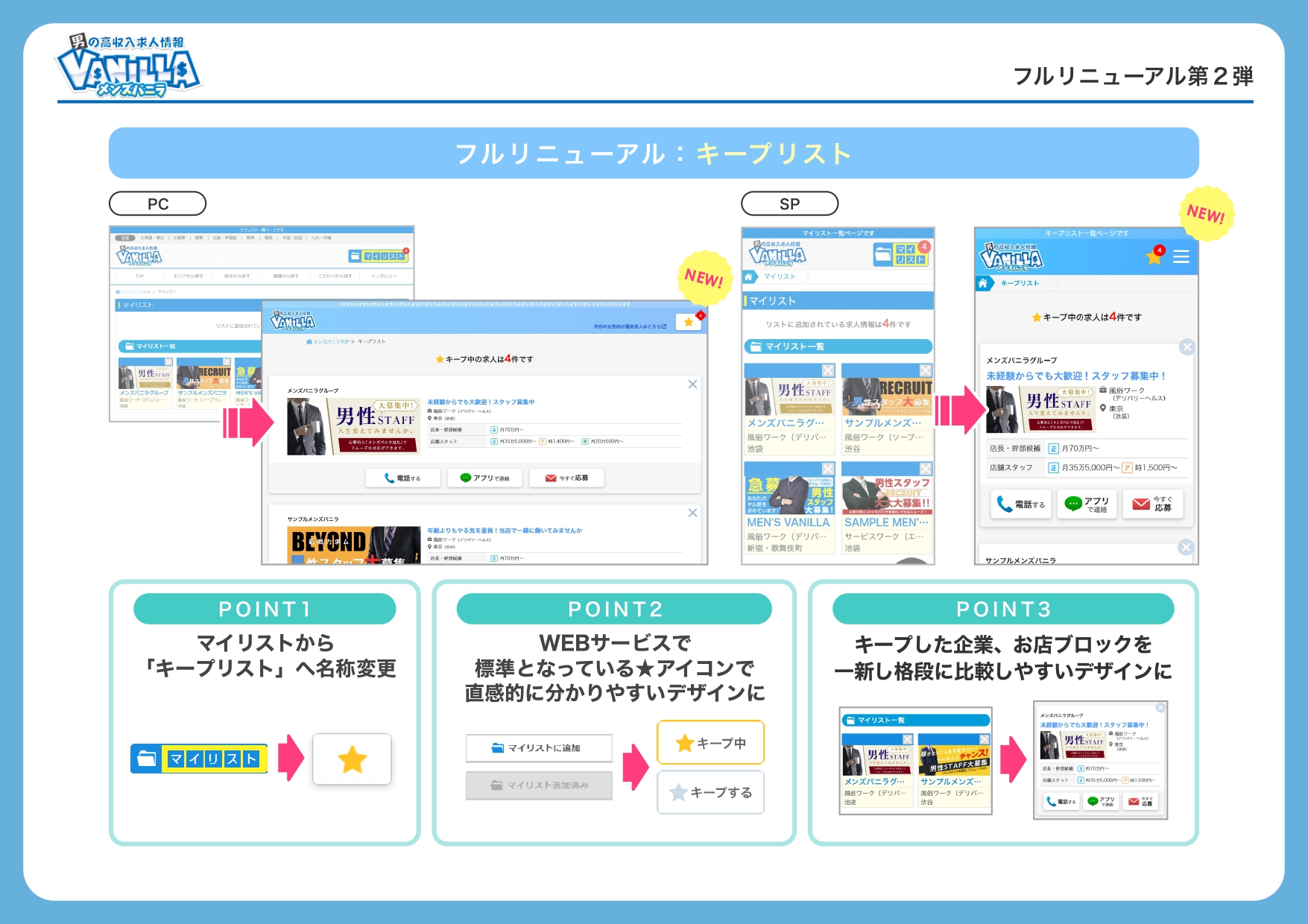Screen dimensions: 1308x924
Task: Remove メンズバニラグループ card in new PC list
Action: (692, 385)
